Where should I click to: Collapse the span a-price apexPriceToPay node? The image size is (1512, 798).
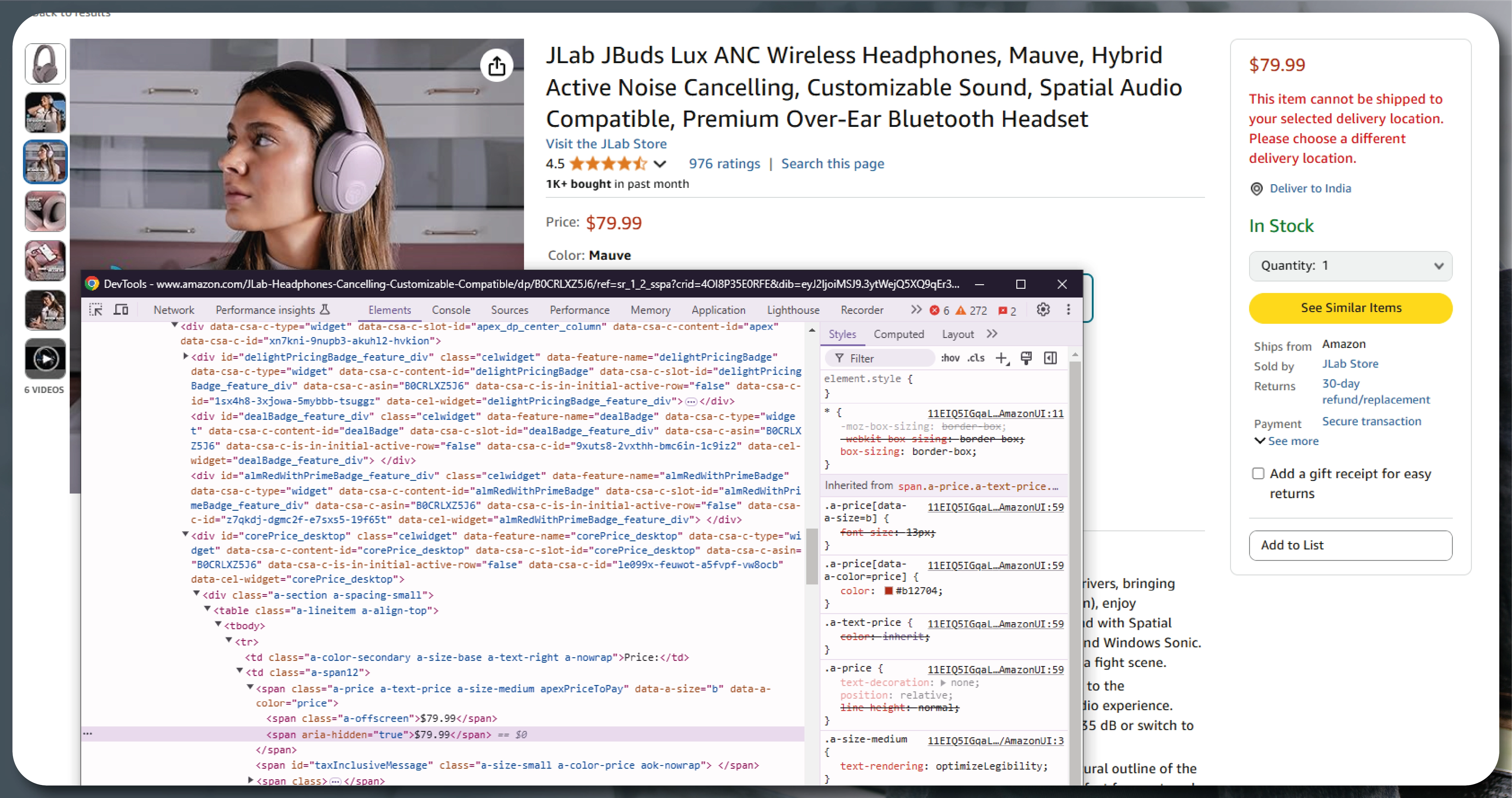coord(250,687)
